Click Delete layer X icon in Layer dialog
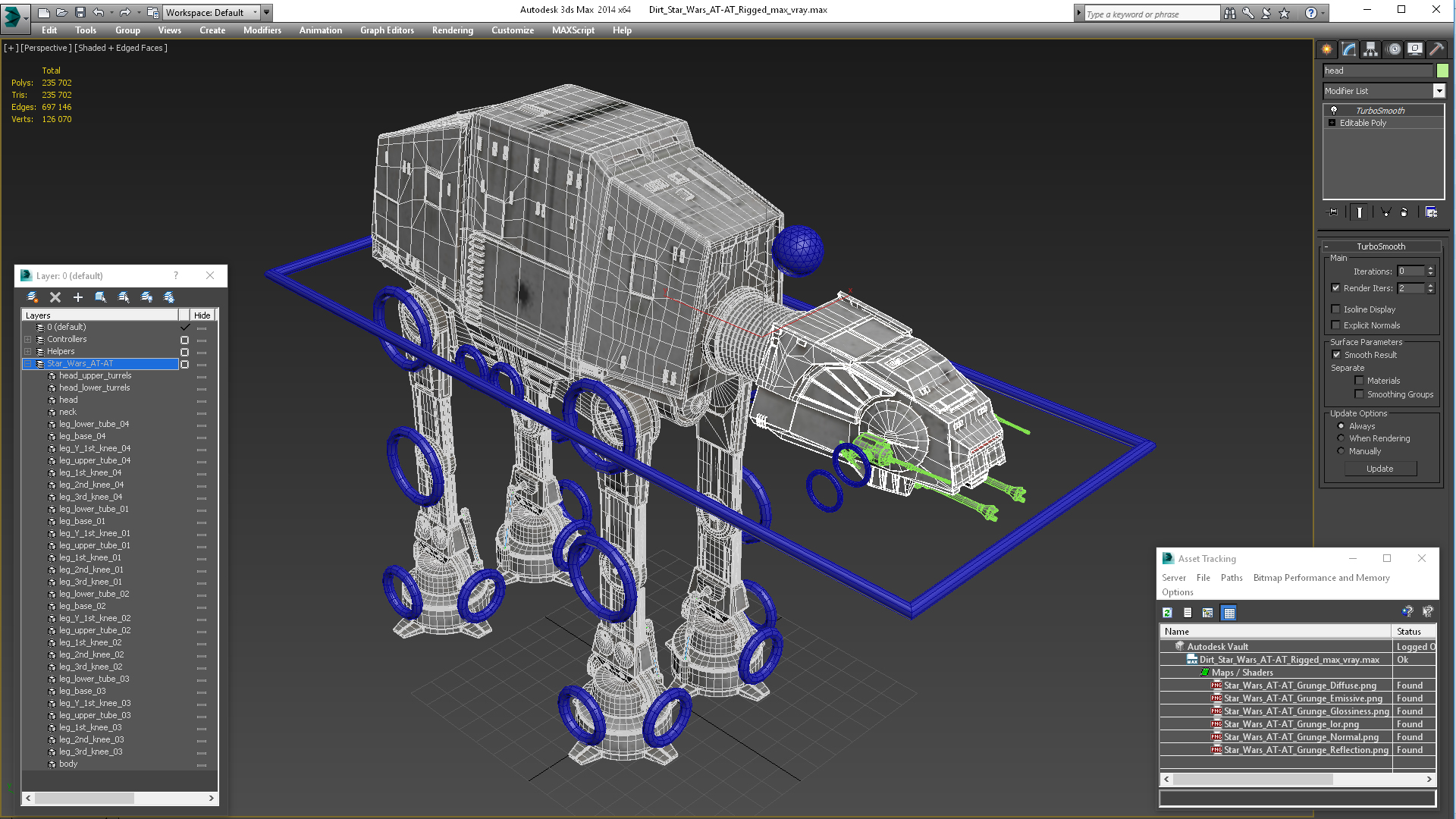Image resolution: width=1456 pixels, height=819 pixels. (x=55, y=297)
